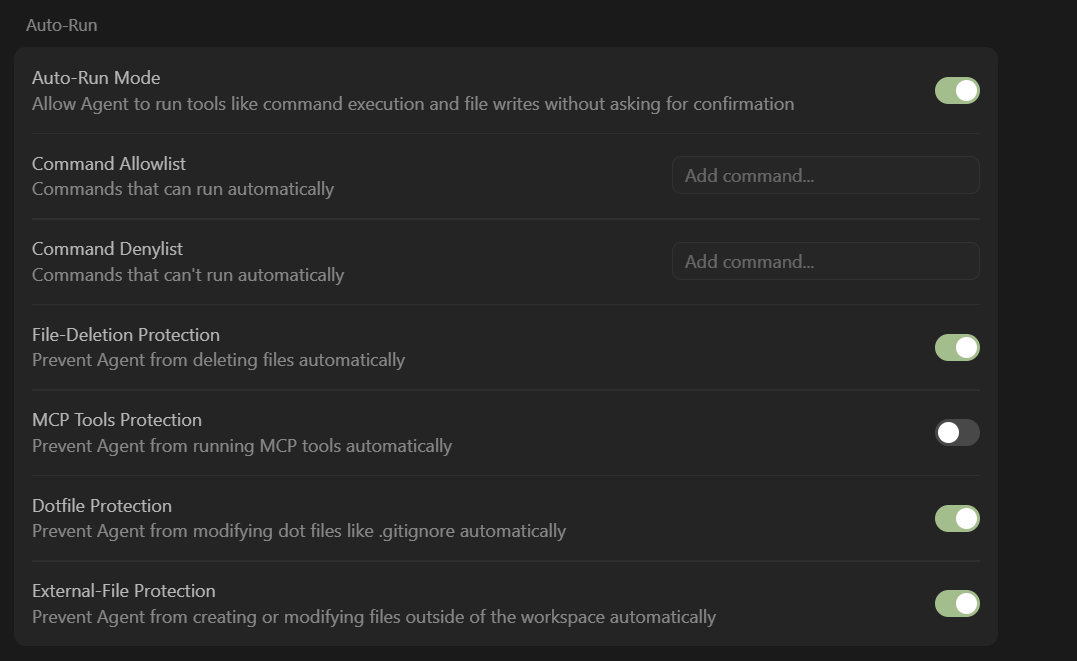Select the Auto-Run Mode setting title

click(96, 78)
